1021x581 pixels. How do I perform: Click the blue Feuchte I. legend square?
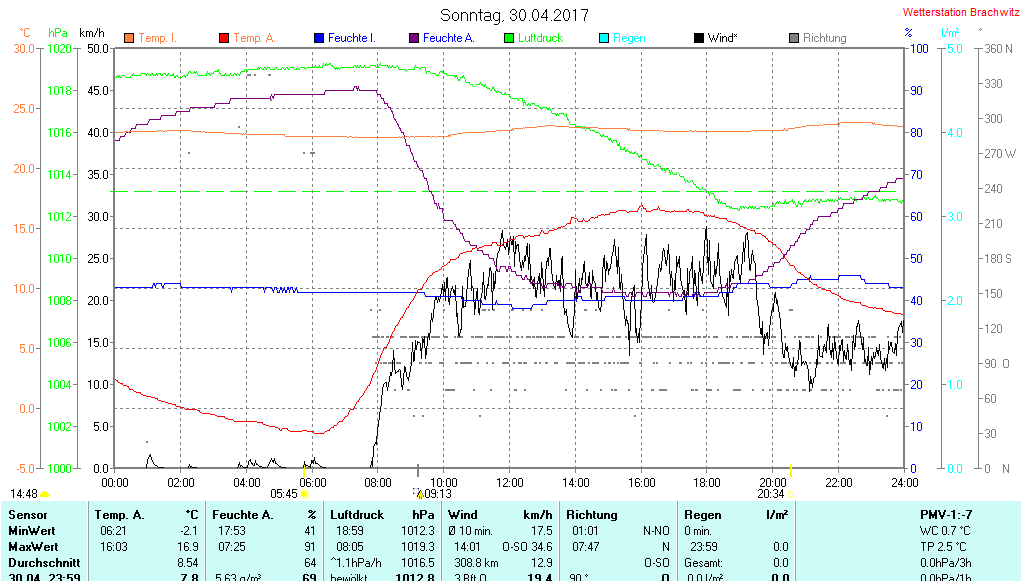click(x=319, y=38)
